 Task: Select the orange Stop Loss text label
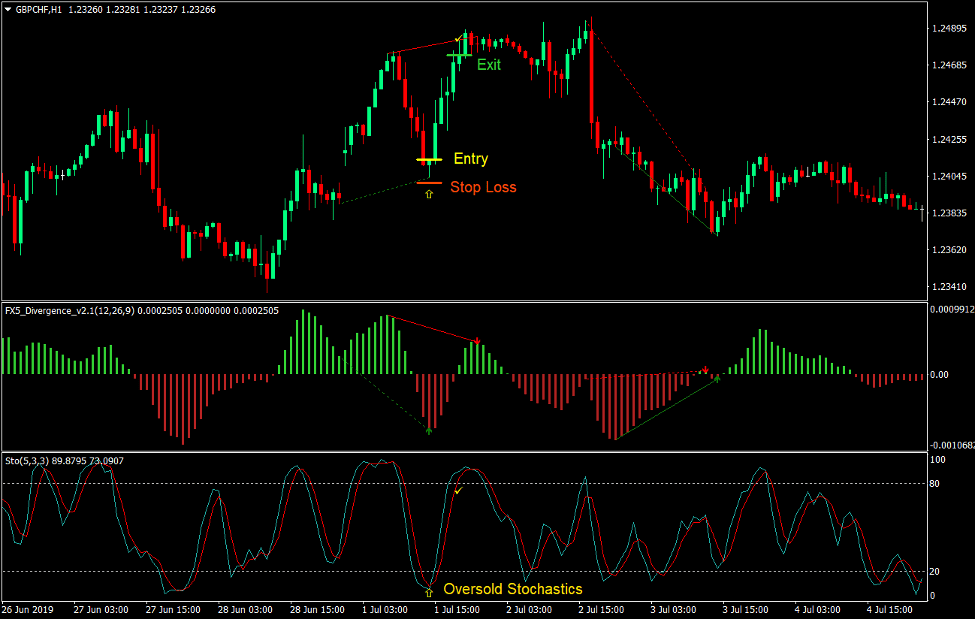coord(483,187)
